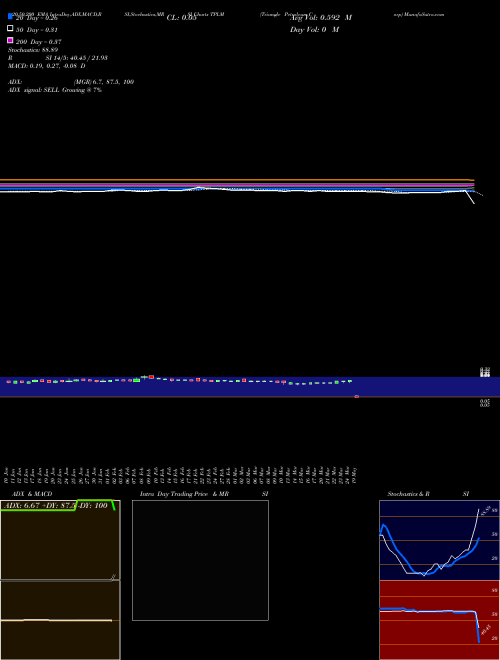Image resolution: width=500 pixels, height=660 pixels.
Task: Click the 'CL: 0.05' closing price label
Action: pyautogui.click(x=181, y=18)
